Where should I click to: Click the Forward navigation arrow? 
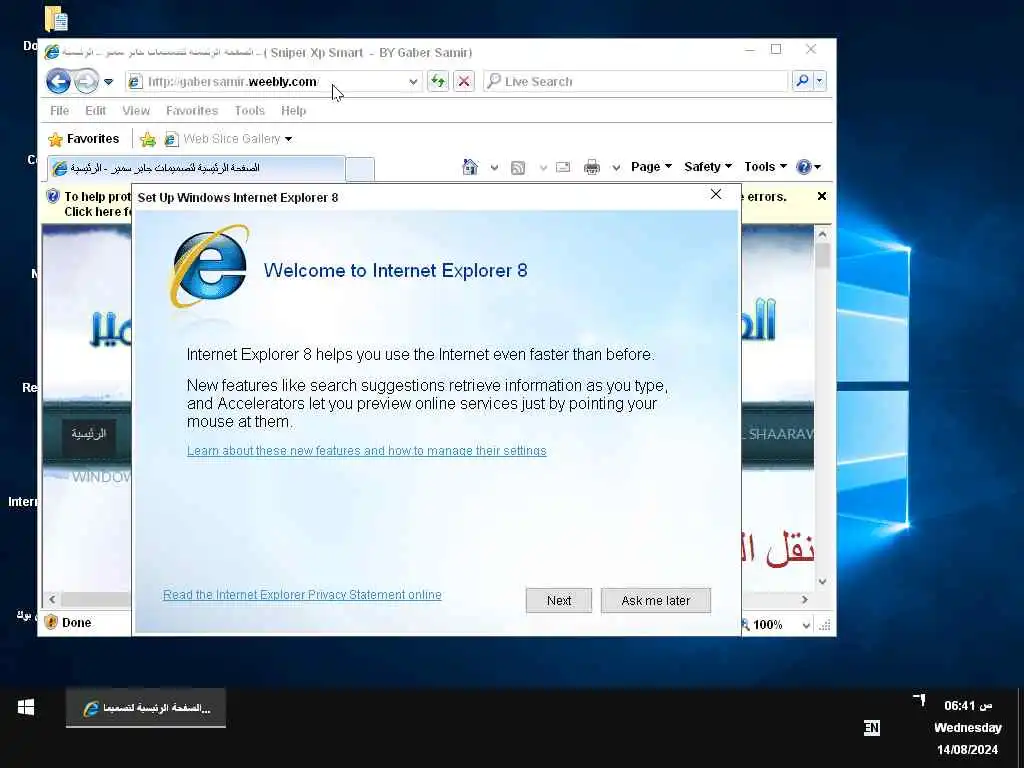pos(86,82)
